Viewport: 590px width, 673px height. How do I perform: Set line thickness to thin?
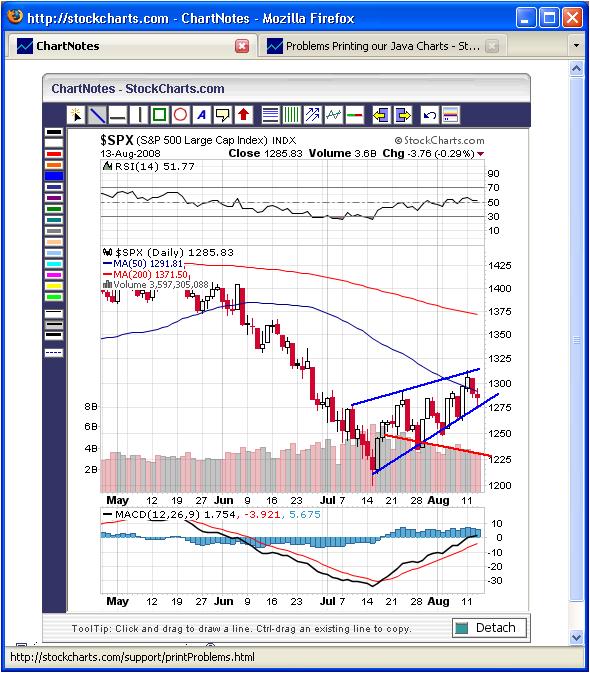coord(54,314)
